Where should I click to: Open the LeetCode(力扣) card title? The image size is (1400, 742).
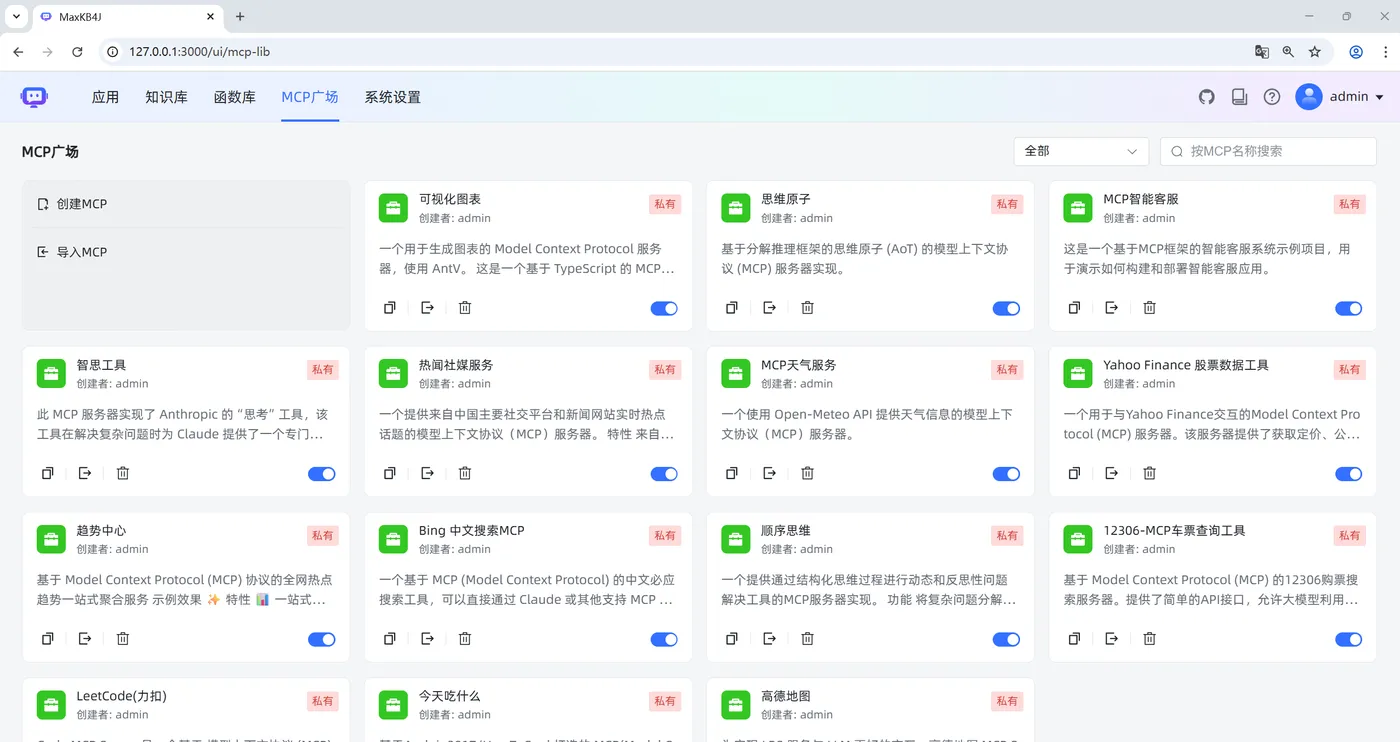[x=122, y=696]
